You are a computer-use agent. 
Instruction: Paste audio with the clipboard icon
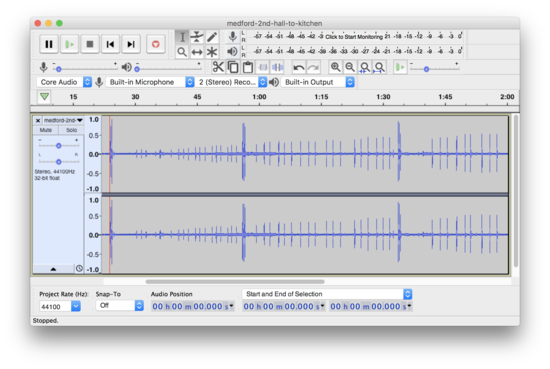click(248, 67)
